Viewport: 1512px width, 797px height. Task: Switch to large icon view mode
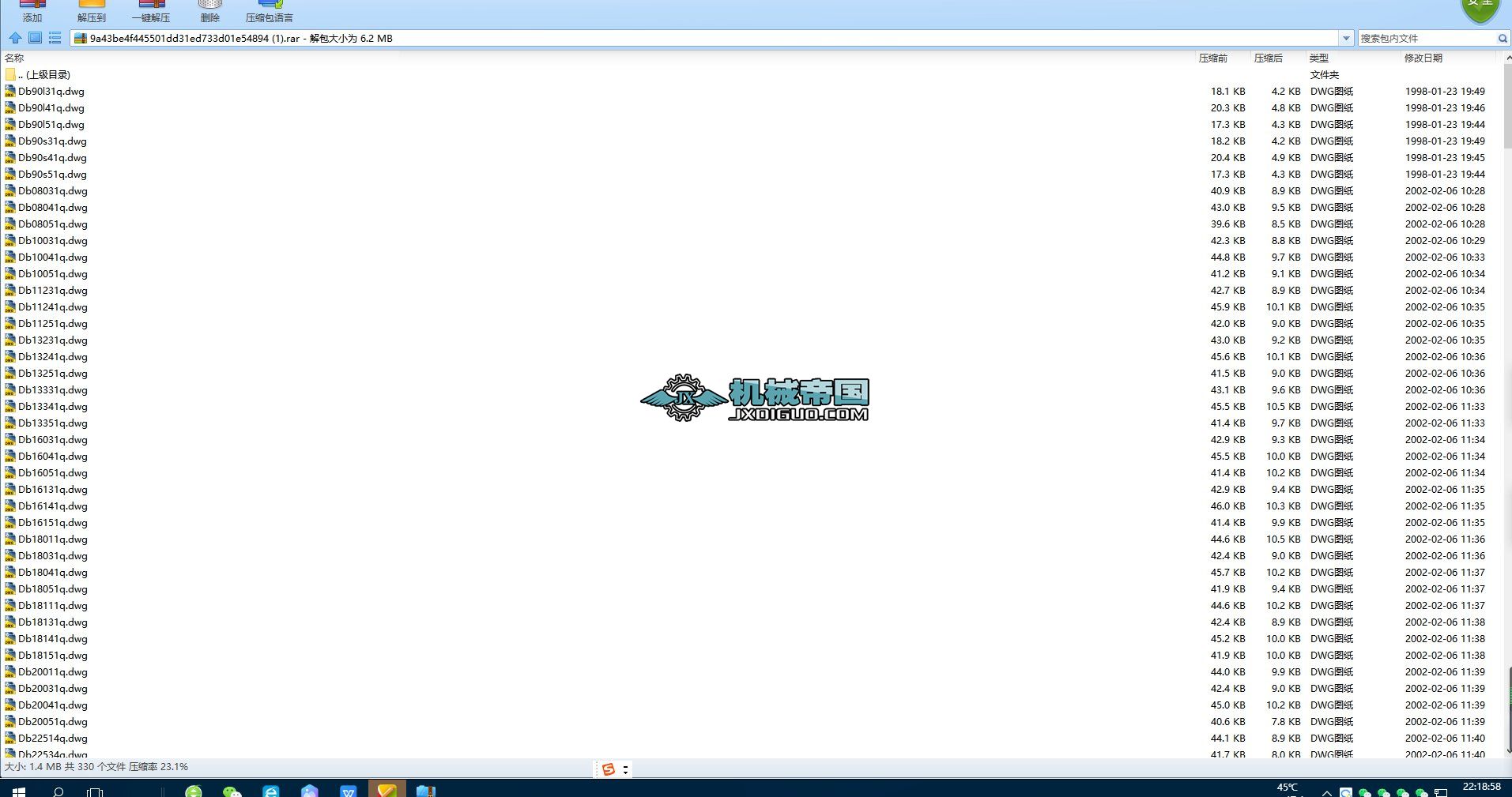pos(35,37)
